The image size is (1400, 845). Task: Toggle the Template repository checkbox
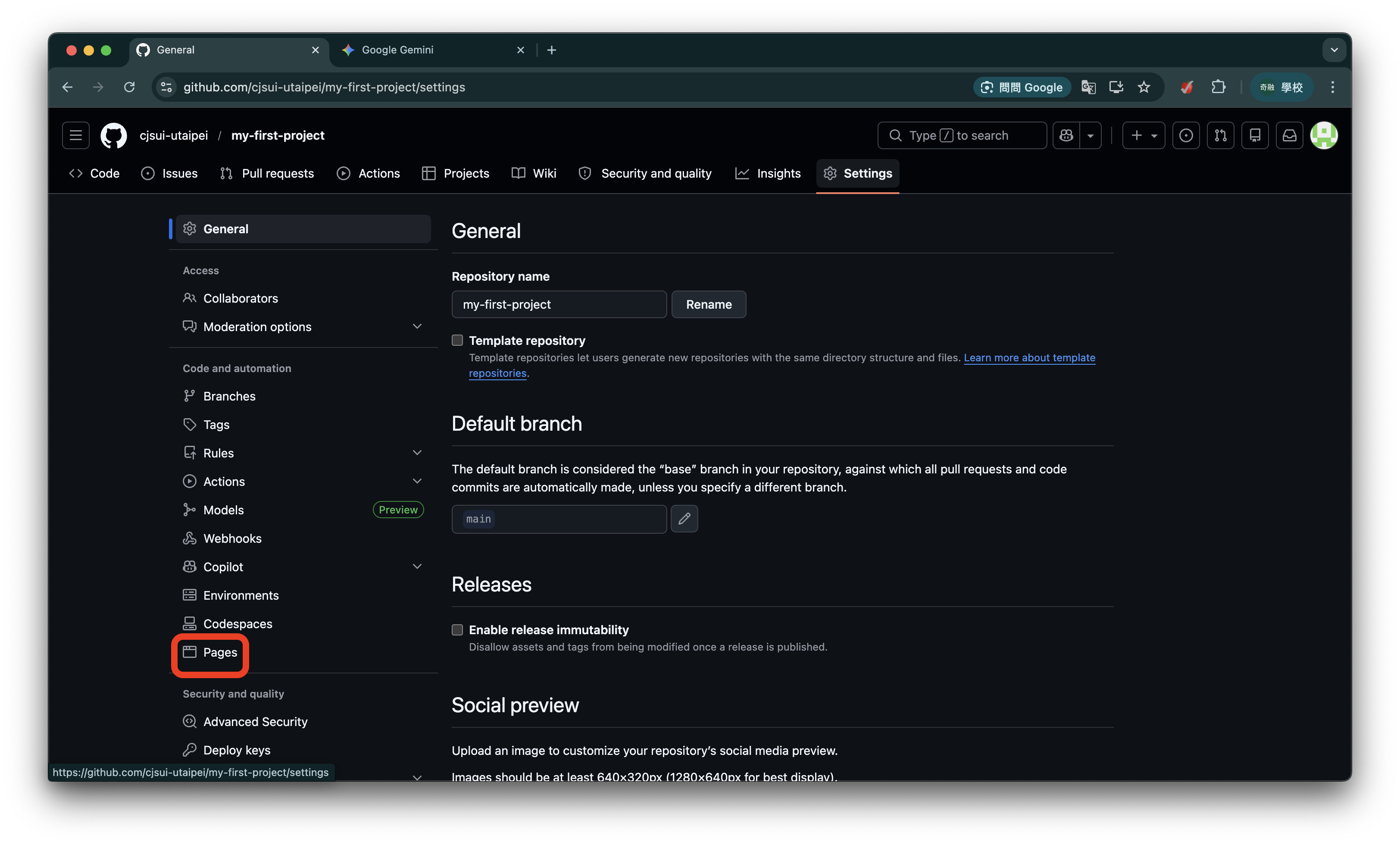click(457, 341)
